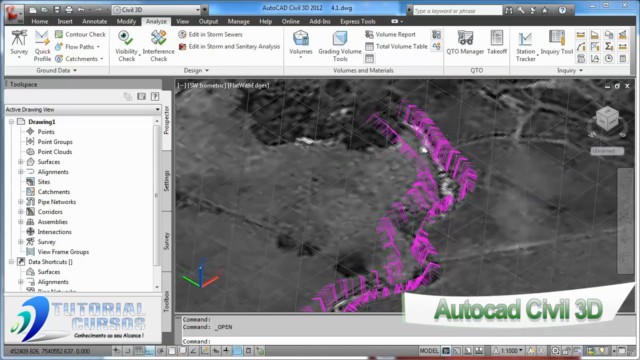Click the ViewCube in the viewport
Image resolution: width=640 pixels, height=360 pixels.
pos(607,120)
